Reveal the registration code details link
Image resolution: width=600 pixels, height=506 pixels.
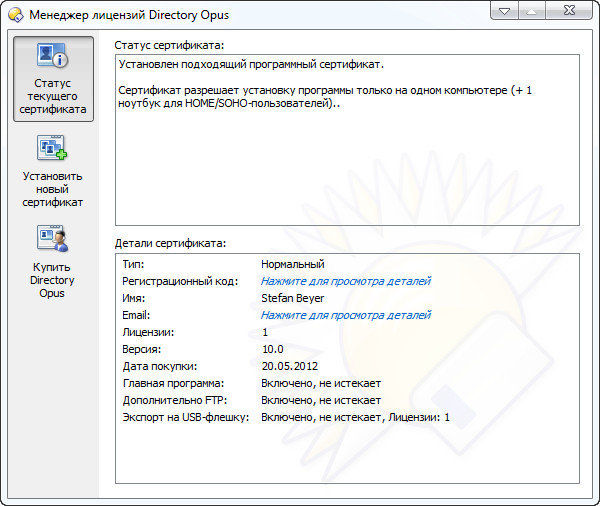tap(345, 281)
